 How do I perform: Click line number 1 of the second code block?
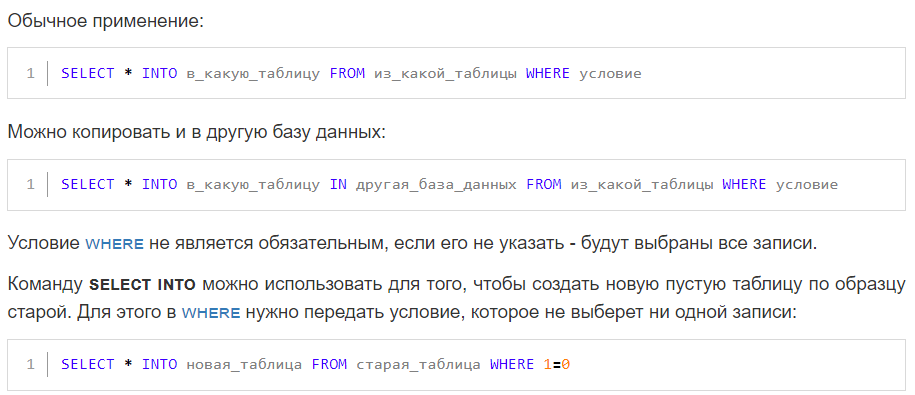30,184
